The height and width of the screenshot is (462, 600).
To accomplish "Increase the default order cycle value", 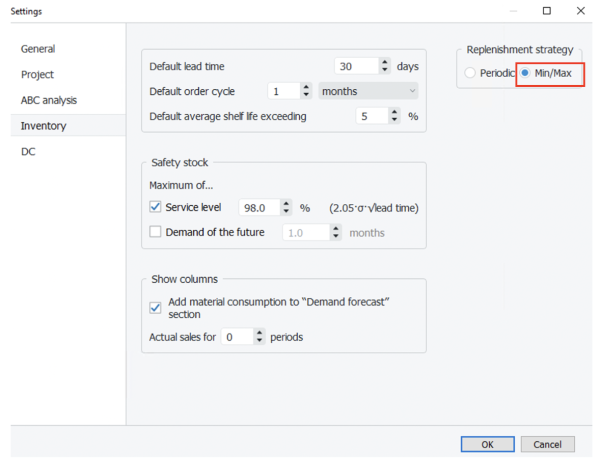I will click(306, 87).
